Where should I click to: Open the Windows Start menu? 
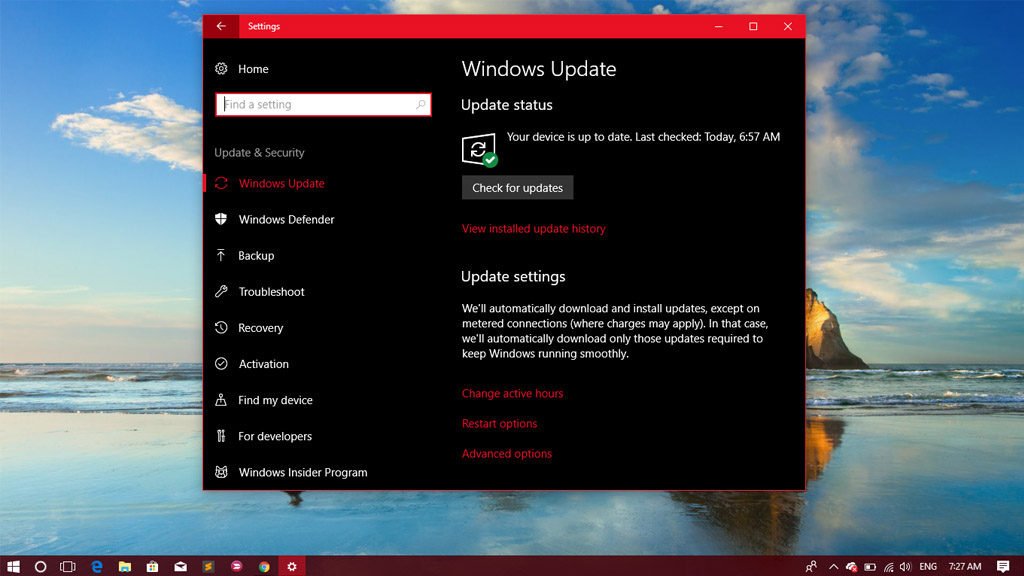pyautogui.click(x=13, y=566)
